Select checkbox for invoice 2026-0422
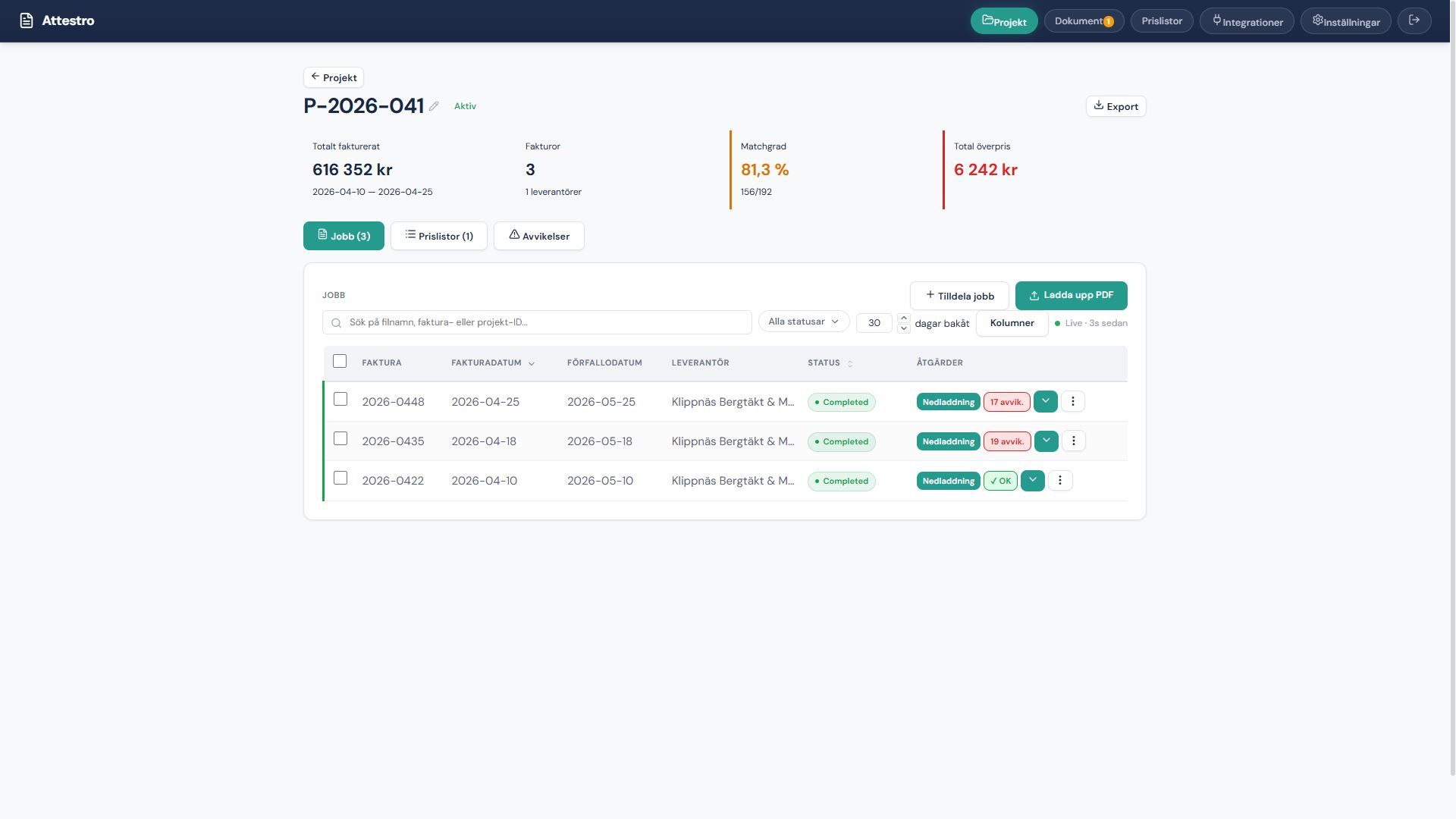 coord(340,478)
